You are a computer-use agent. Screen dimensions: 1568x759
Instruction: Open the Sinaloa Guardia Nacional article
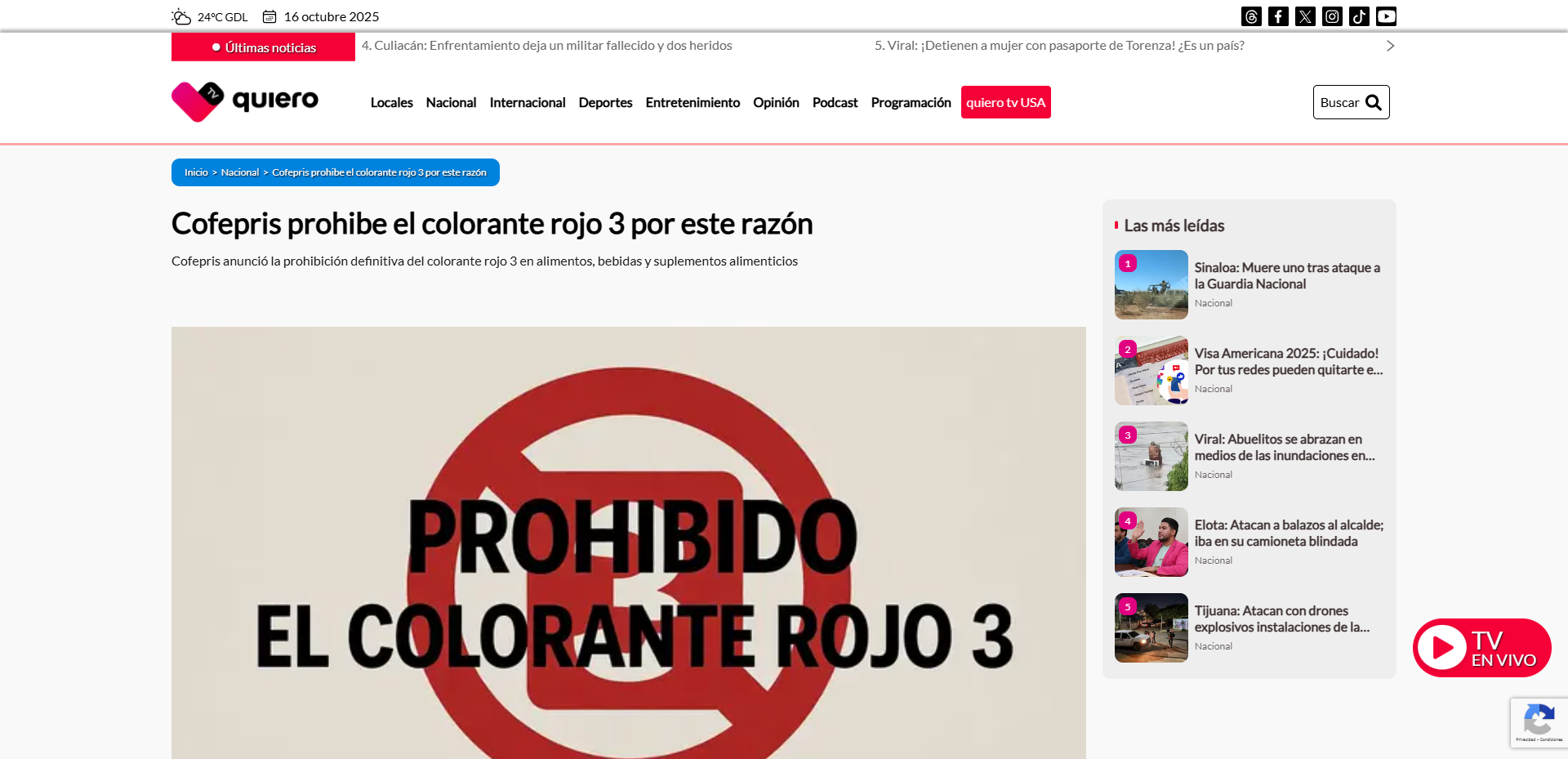(1287, 275)
